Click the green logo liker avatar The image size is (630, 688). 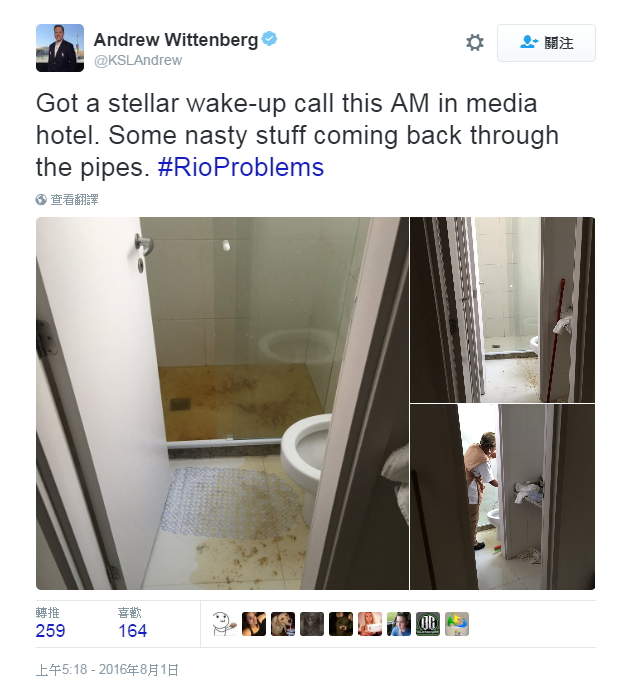point(428,624)
